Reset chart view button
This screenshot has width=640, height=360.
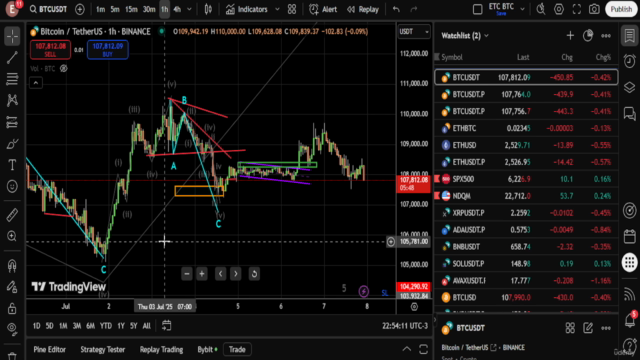click(x=254, y=274)
